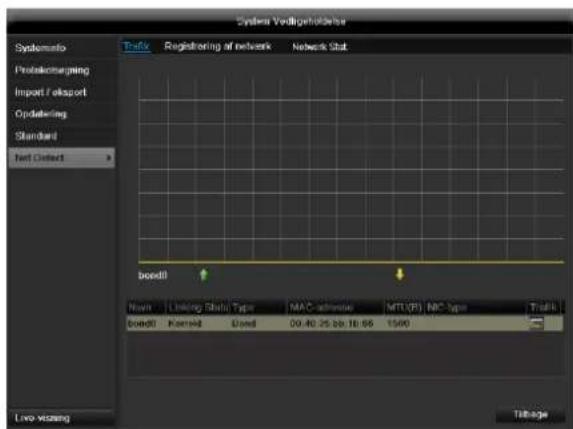Switch to the Trafik tab
The height and width of the screenshot is (429, 573).
coord(136,46)
